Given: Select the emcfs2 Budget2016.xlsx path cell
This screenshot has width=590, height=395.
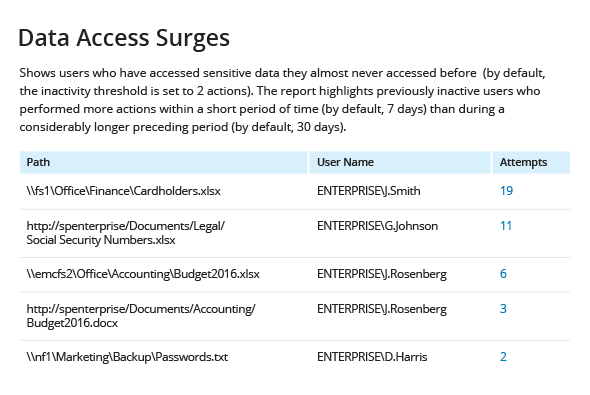Looking at the screenshot, I should coord(143,274).
